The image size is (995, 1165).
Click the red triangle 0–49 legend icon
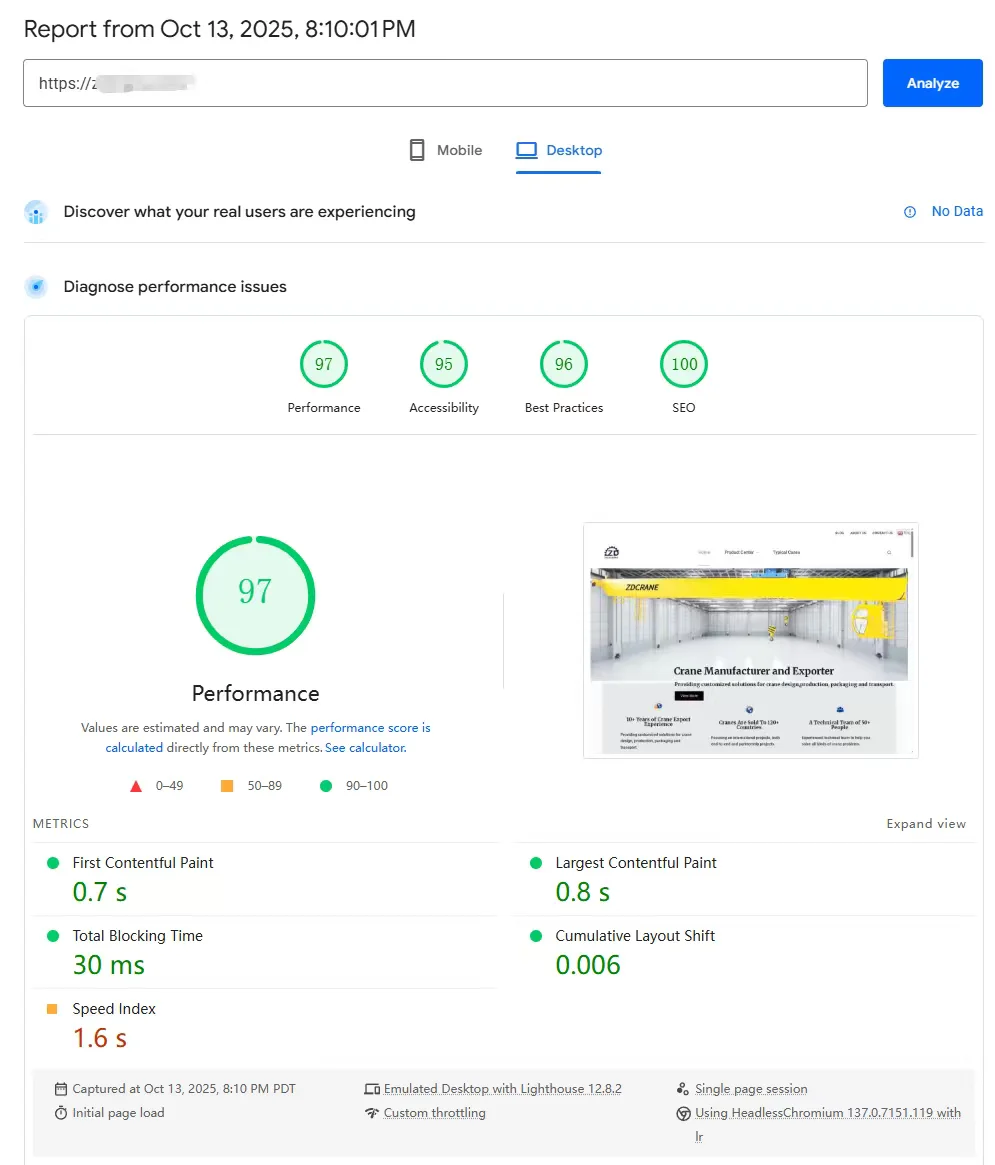click(x=136, y=786)
